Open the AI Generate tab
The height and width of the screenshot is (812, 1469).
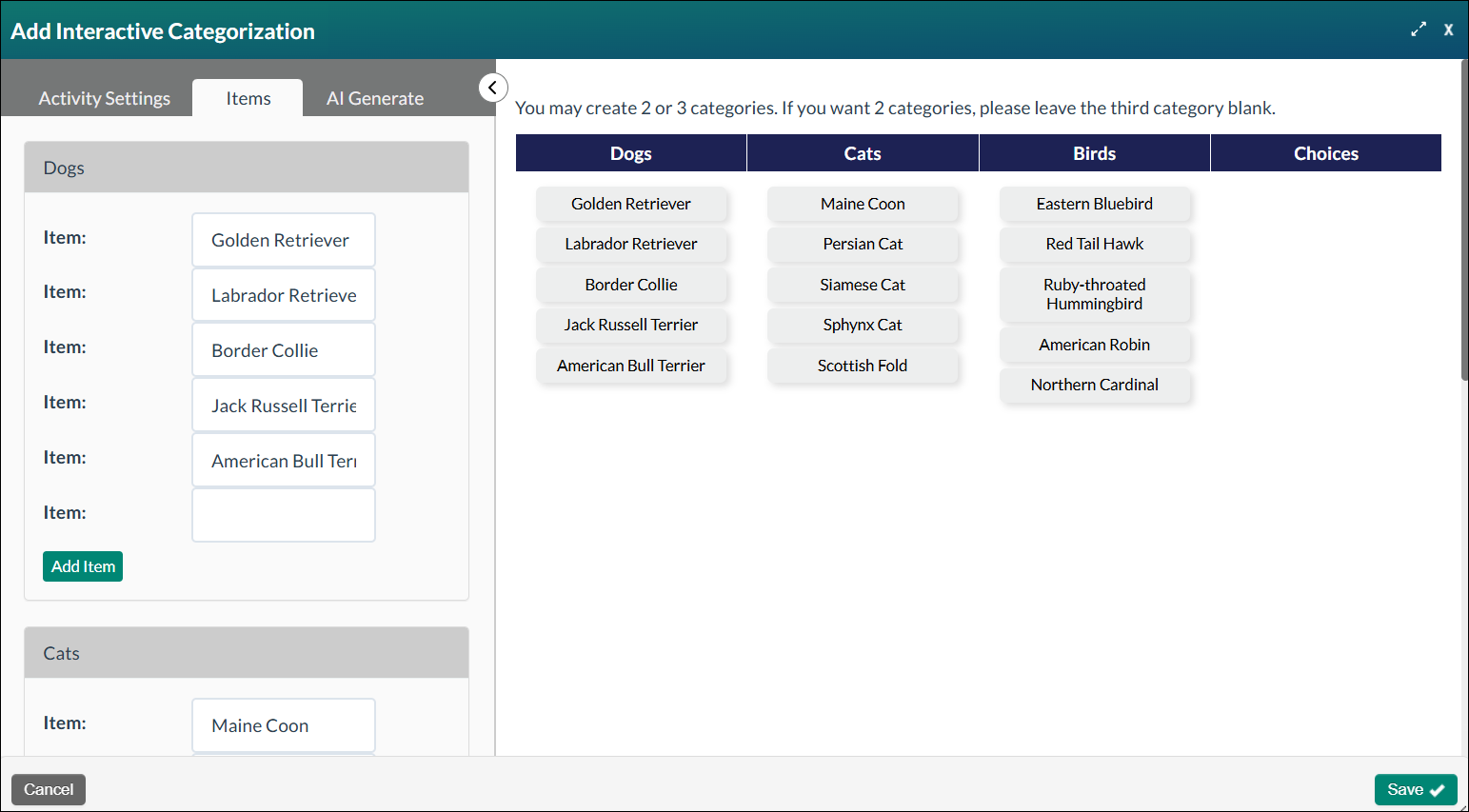point(374,97)
